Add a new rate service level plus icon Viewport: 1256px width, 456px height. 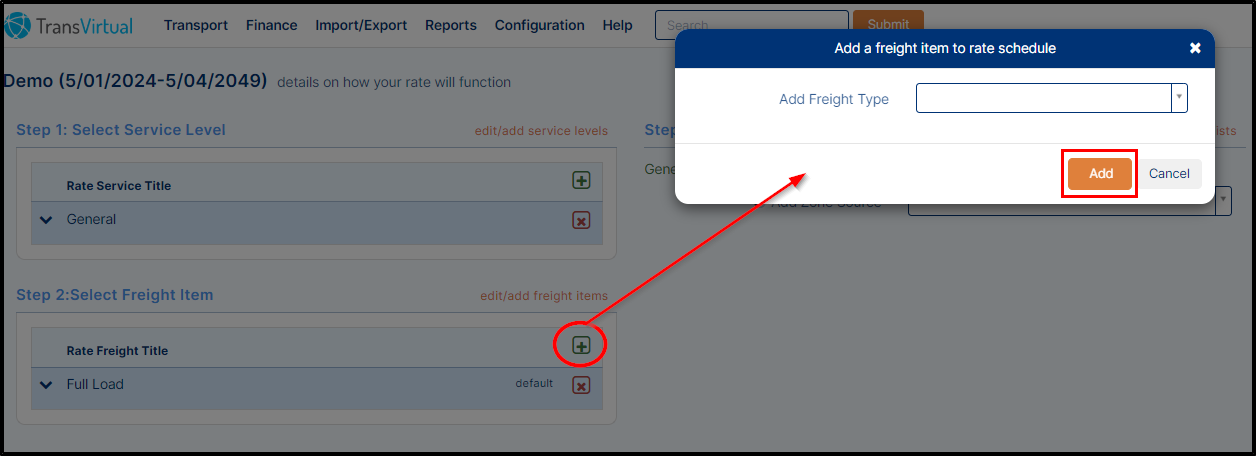(x=581, y=180)
